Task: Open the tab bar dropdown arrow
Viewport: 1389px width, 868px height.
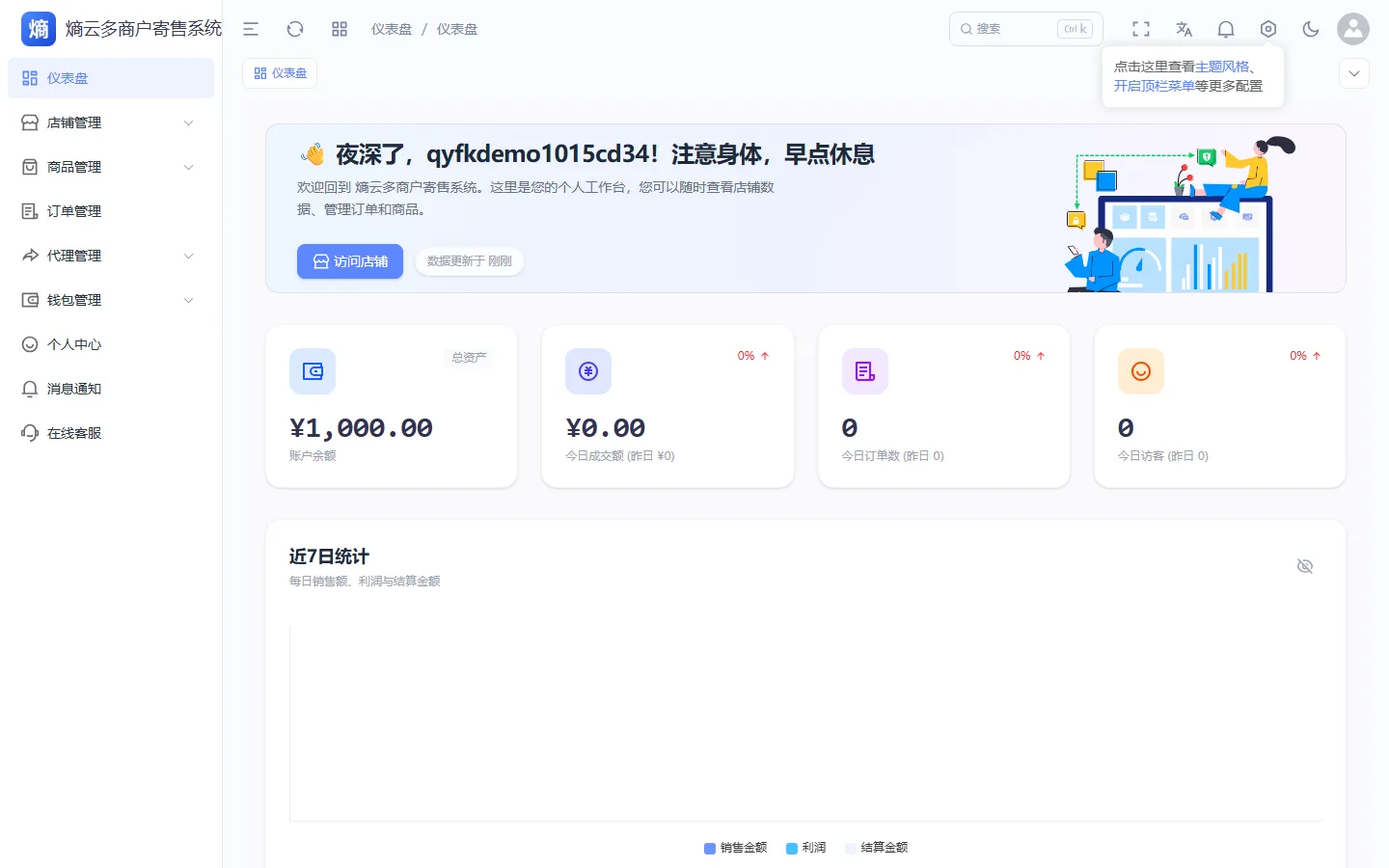Action: [x=1354, y=73]
